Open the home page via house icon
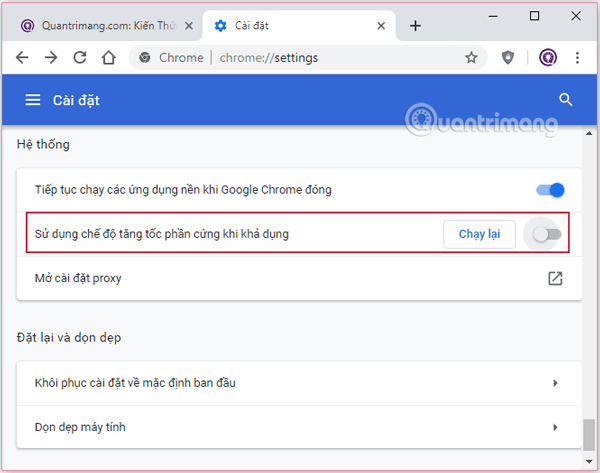 (109, 58)
